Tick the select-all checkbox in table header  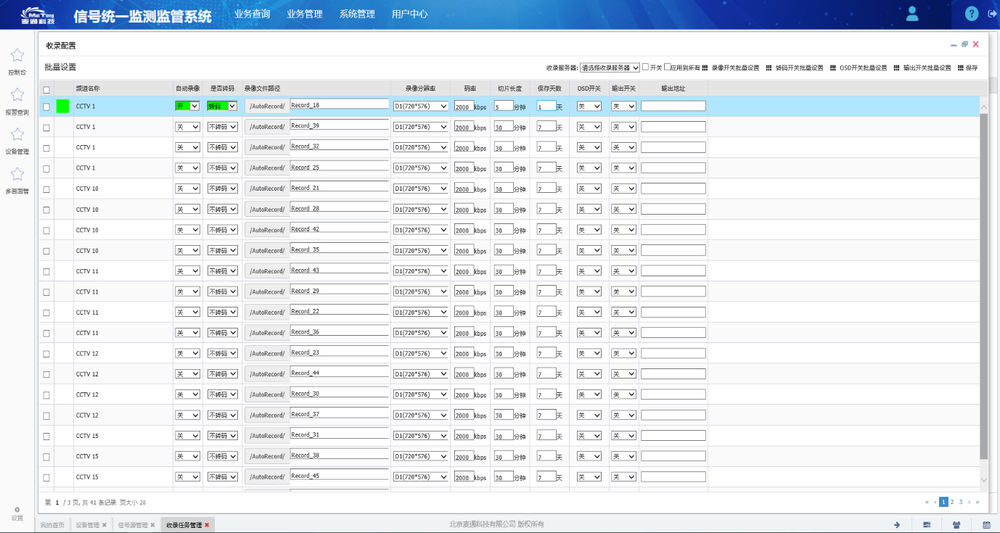(46, 89)
